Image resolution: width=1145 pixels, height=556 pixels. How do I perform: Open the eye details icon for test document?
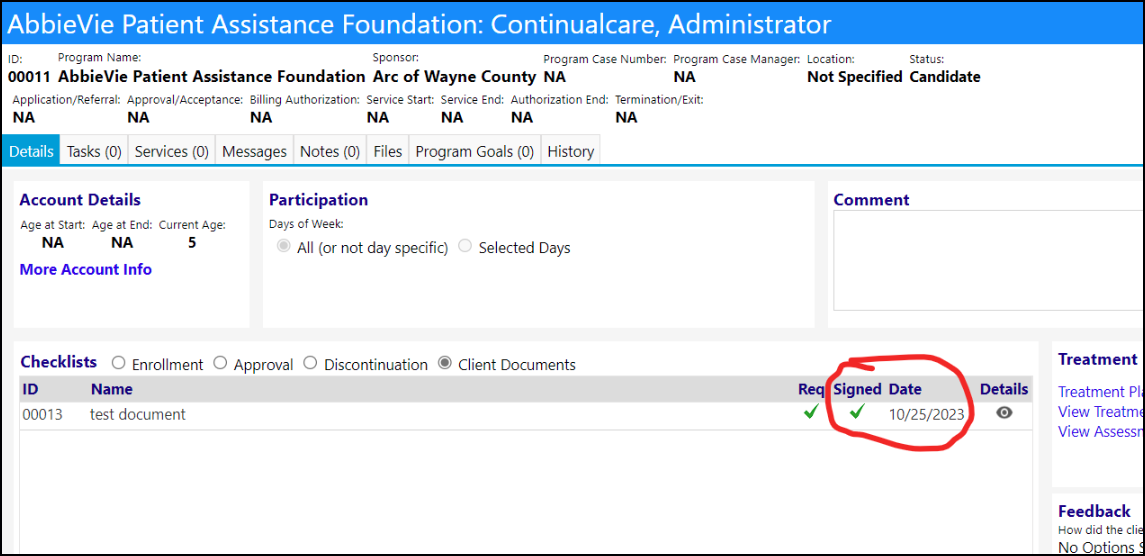(x=1004, y=414)
